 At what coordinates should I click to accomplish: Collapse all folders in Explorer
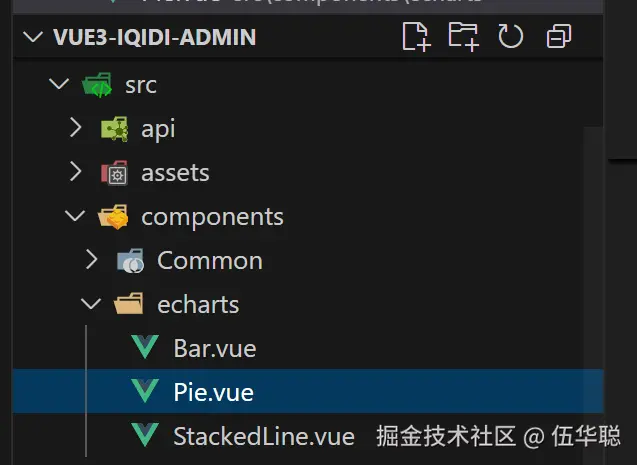point(559,38)
